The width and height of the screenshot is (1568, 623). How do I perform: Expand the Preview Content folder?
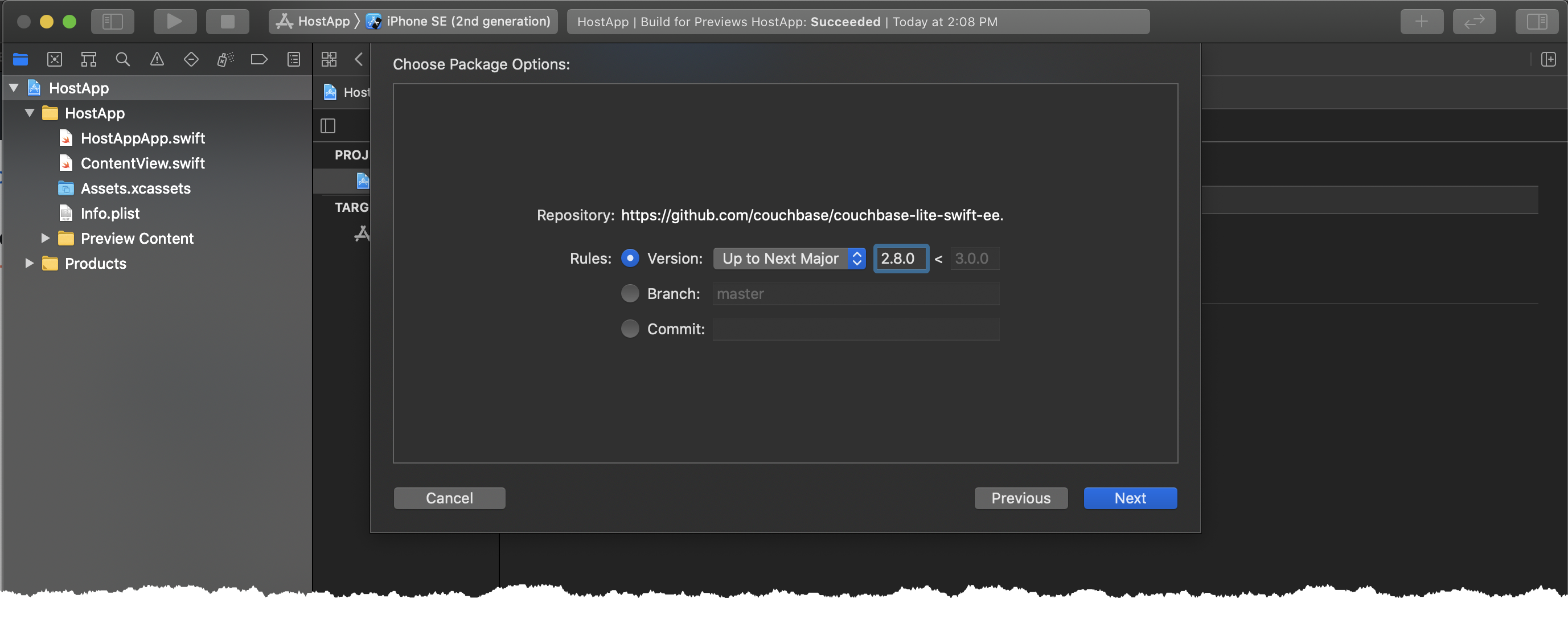pos(45,238)
